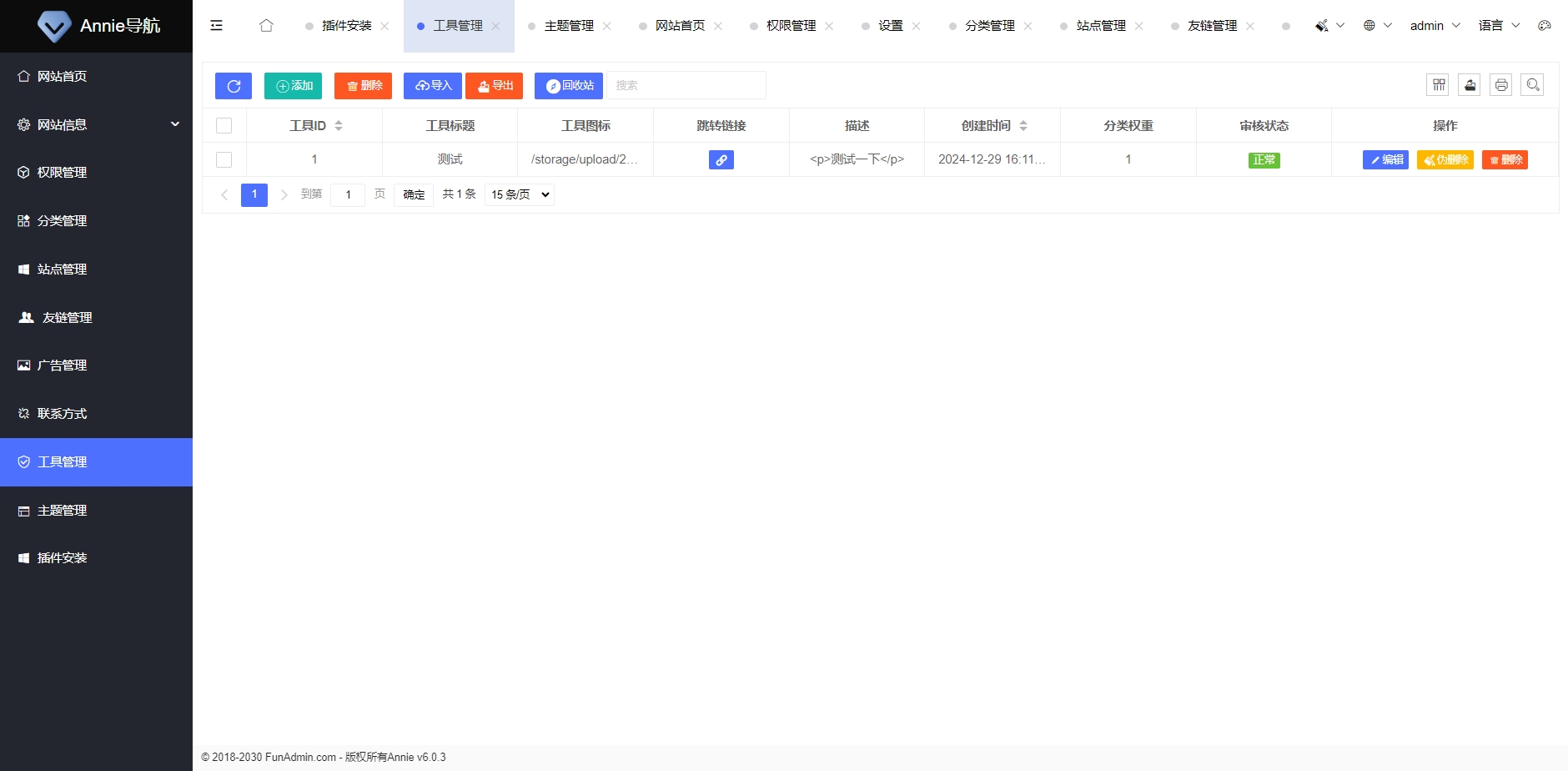This screenshot has width=1568, height=771.
Task: Toggle visible columns with column layout icon
Action: 1437,84
